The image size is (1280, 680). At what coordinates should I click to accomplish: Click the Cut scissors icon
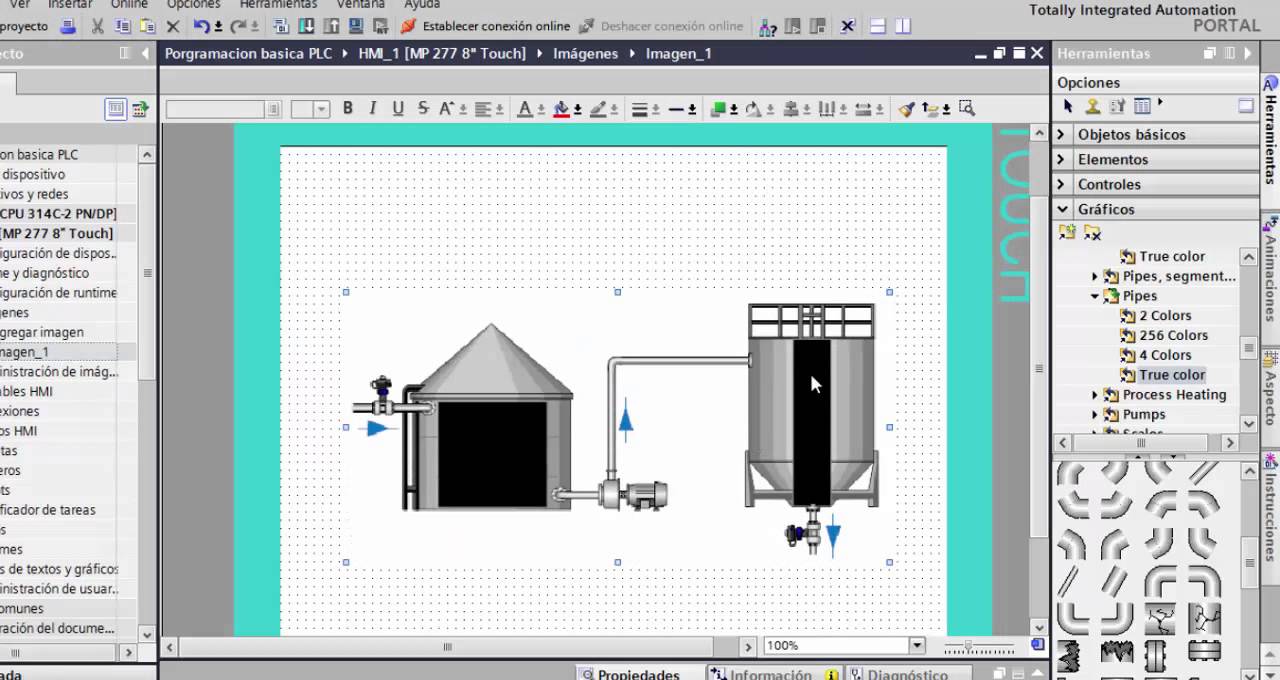pyautogui.click(x=97, y=26)
